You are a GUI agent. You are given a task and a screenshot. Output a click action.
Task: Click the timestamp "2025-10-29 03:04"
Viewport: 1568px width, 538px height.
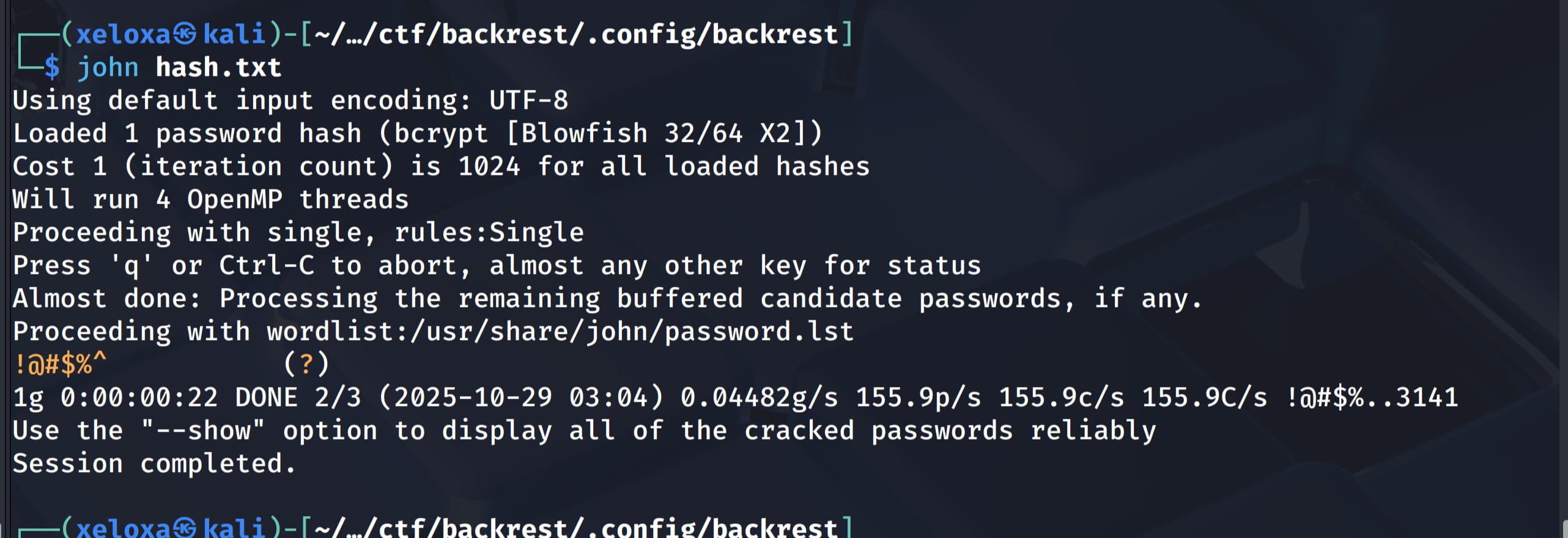(521, 397)
